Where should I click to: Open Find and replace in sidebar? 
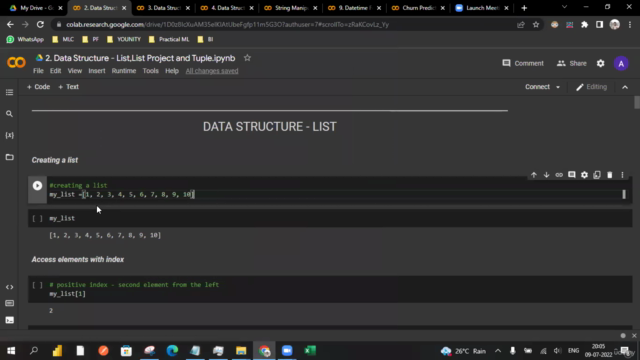coord(9,114)
